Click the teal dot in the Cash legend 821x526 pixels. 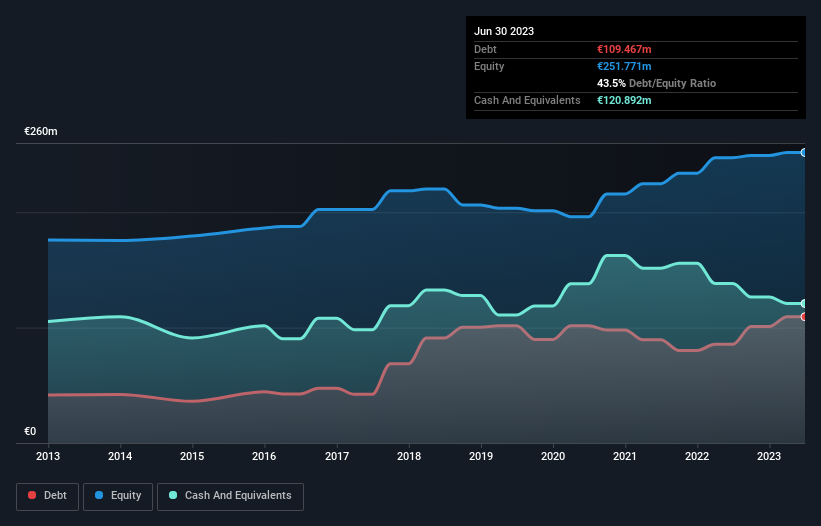[x=173, y=495]
